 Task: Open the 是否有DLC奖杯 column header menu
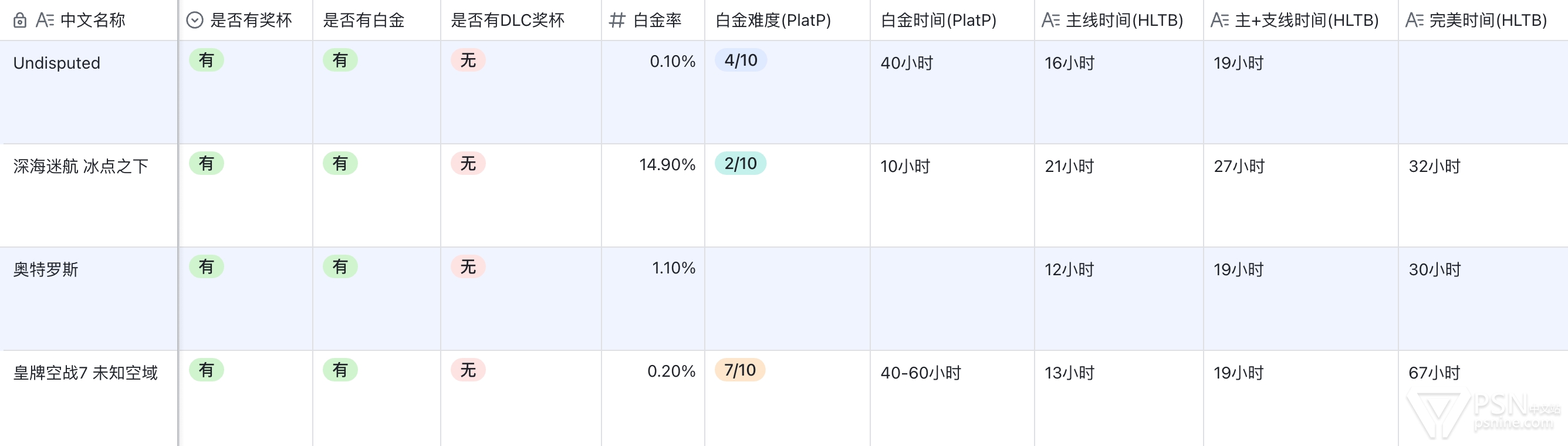[x=507, y=21]
